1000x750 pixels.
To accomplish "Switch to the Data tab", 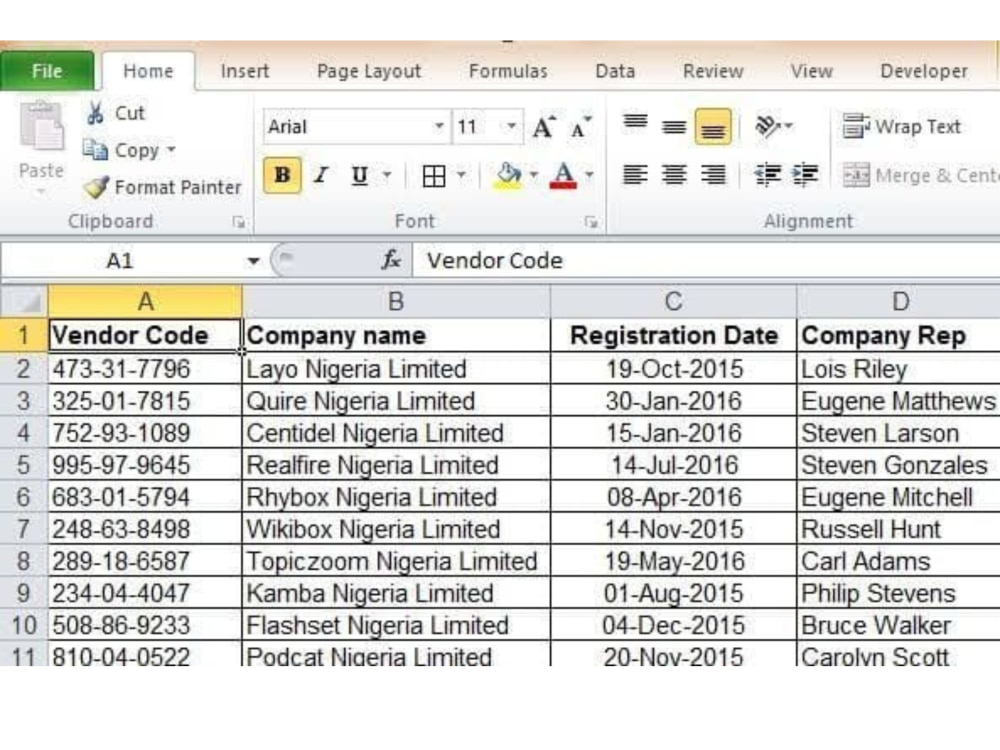I will click(615, 71).
